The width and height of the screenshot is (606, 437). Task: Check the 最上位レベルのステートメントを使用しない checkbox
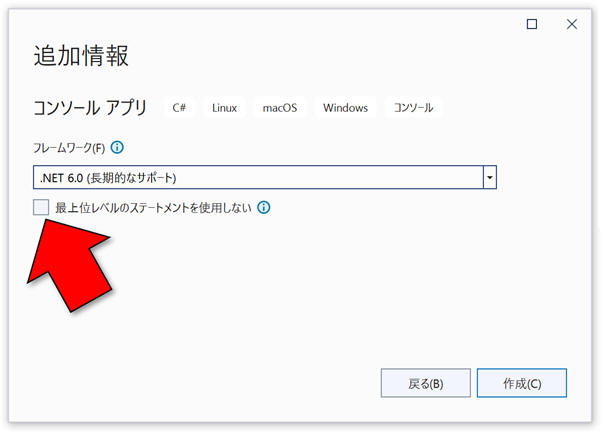pyautogui.click(x=41, y=207)
